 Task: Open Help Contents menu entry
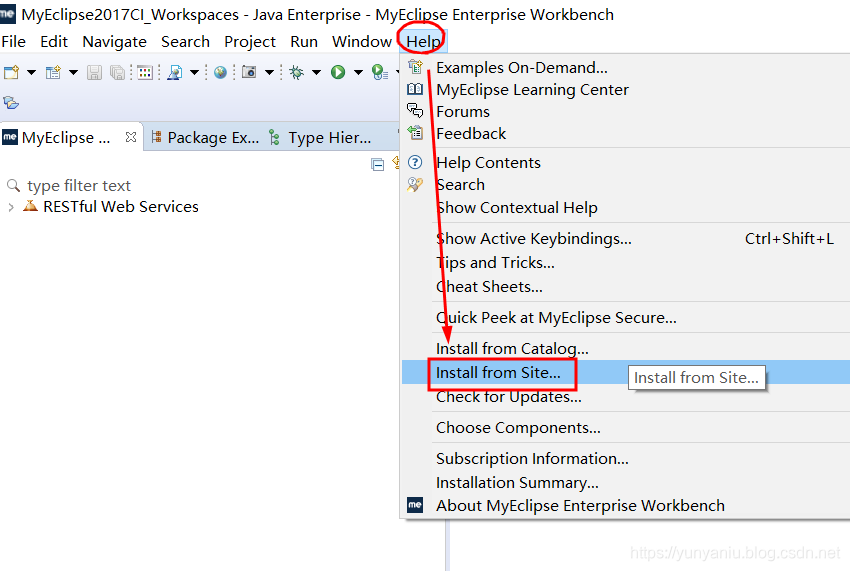point(626,163)
